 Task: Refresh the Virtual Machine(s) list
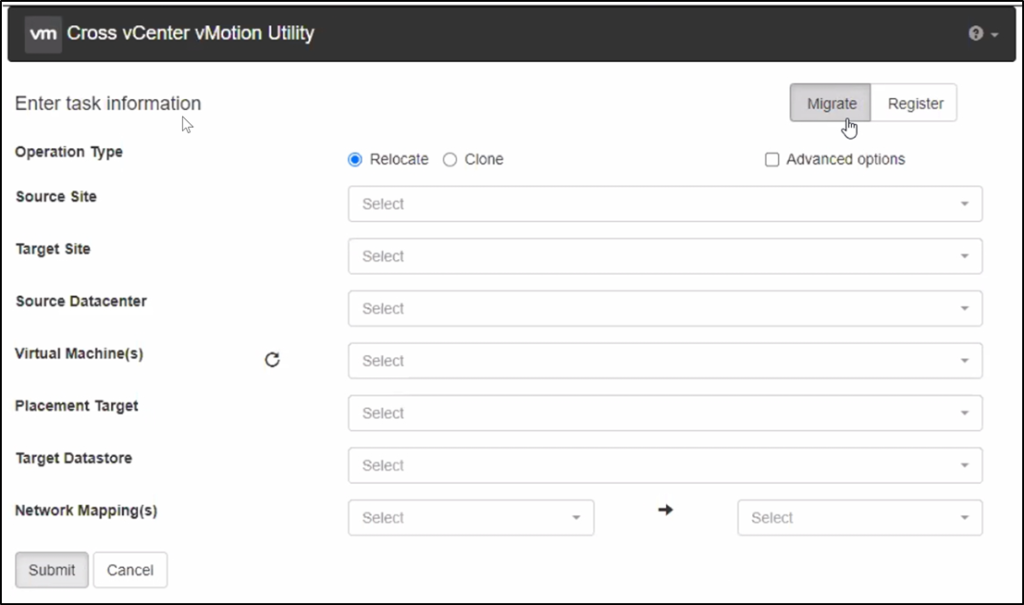[272, 359]
